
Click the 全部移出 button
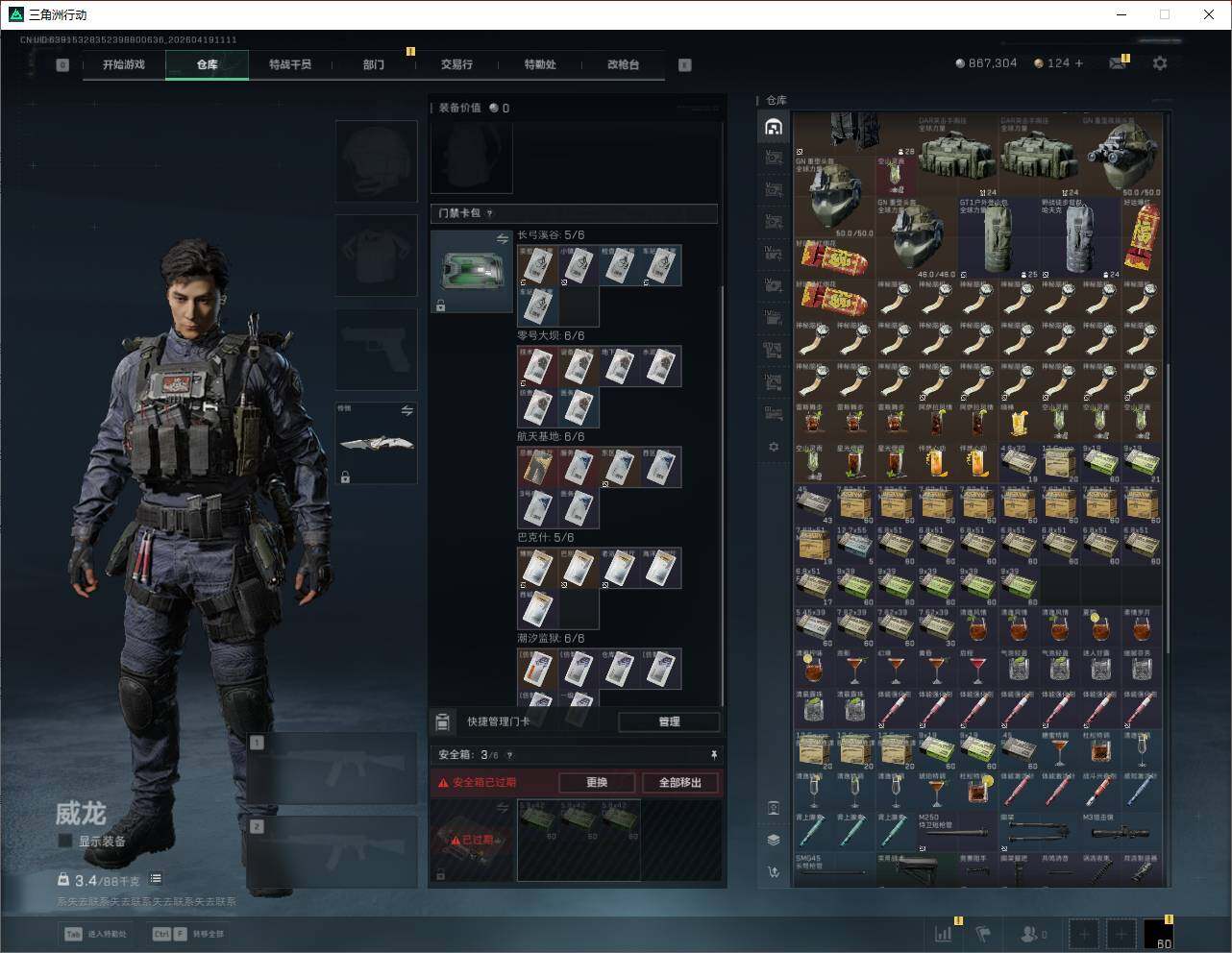pos(680,782)
